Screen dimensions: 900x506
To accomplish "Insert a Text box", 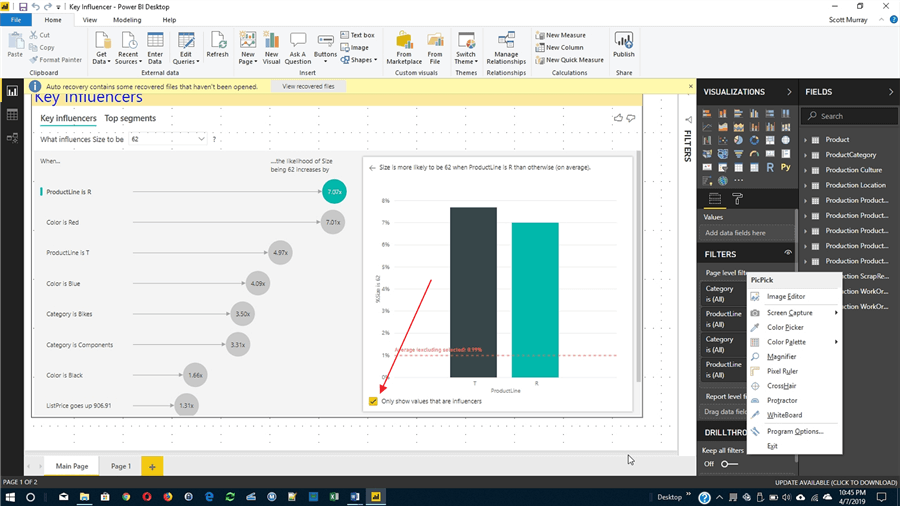I will pos(357,35).
